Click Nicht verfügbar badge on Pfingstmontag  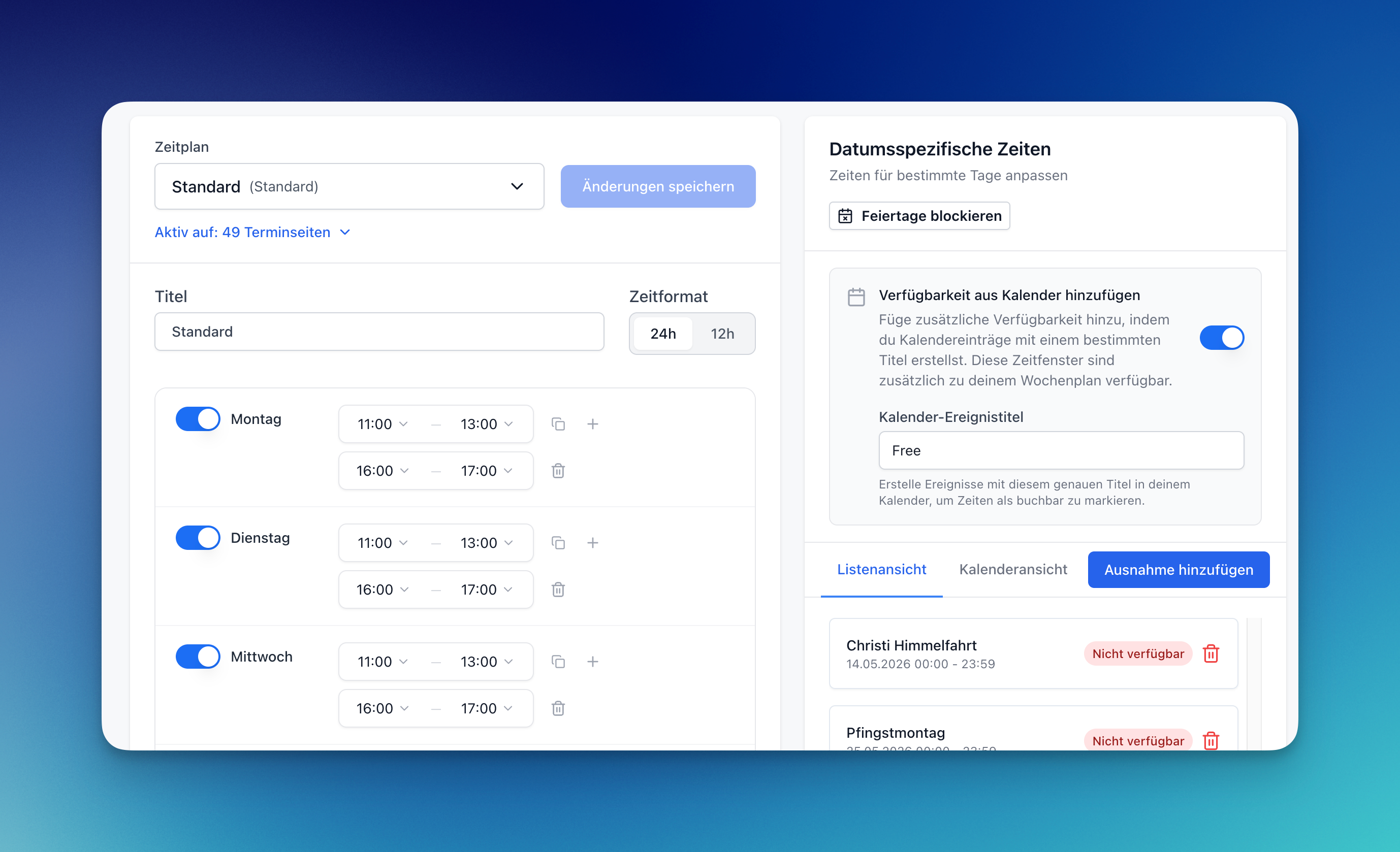point(1137,740)
